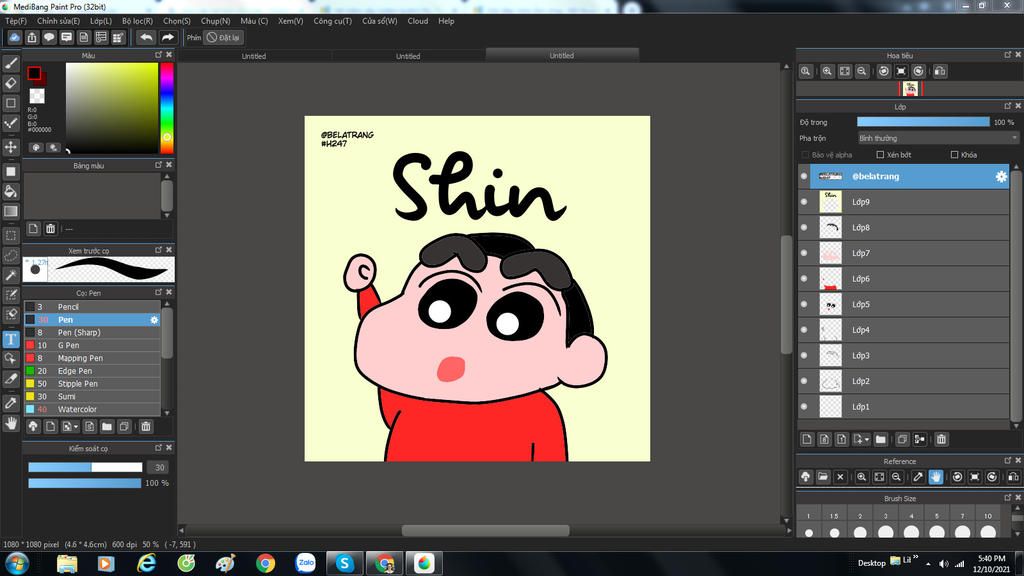This screenshot has height=576, width=1024.
Task: Open the Lớp(L) menu
Action: pyautogui.click(x=101, y=21)
